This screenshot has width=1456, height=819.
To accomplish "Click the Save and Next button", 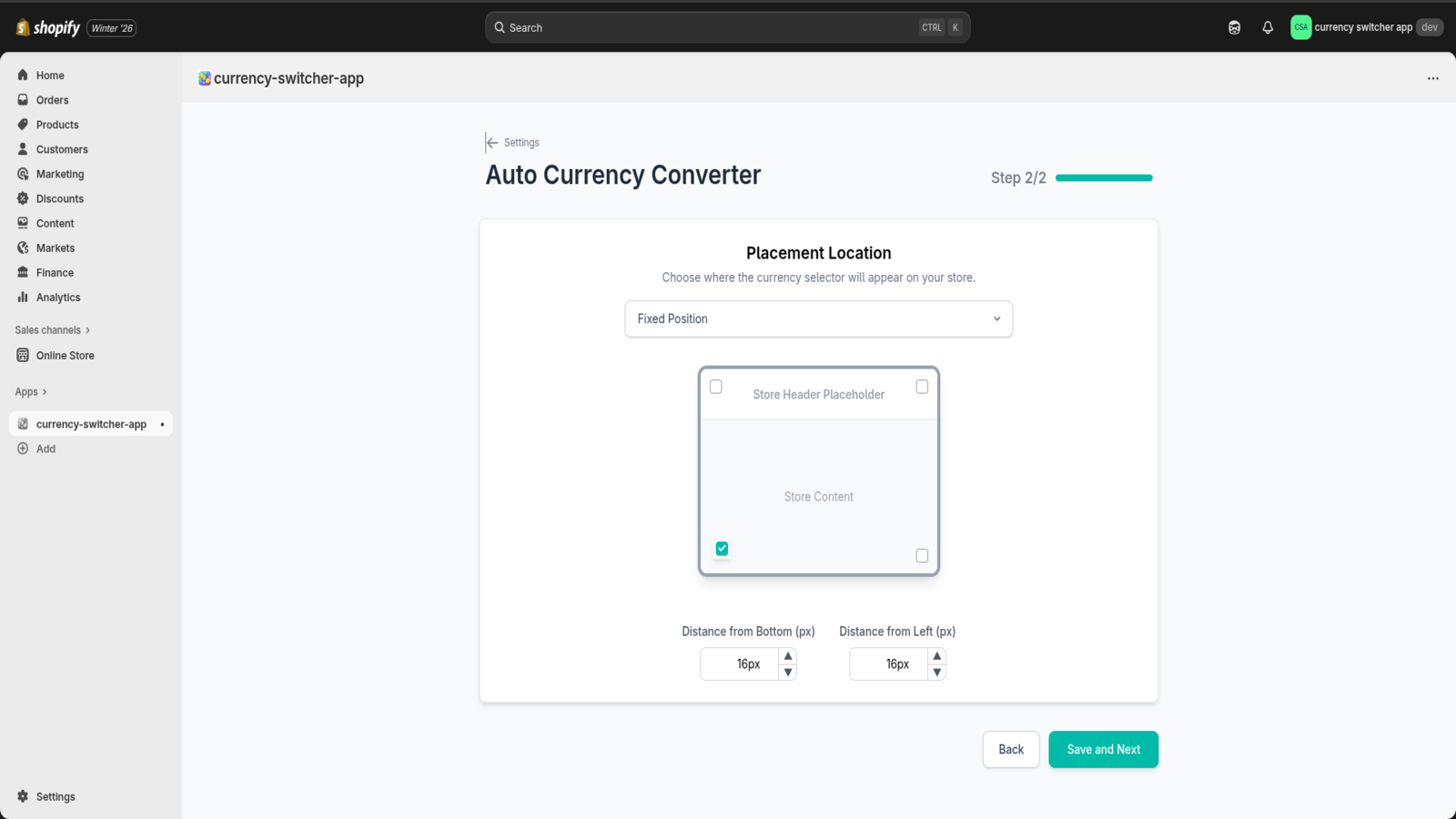I will (x=1103, y=749).
